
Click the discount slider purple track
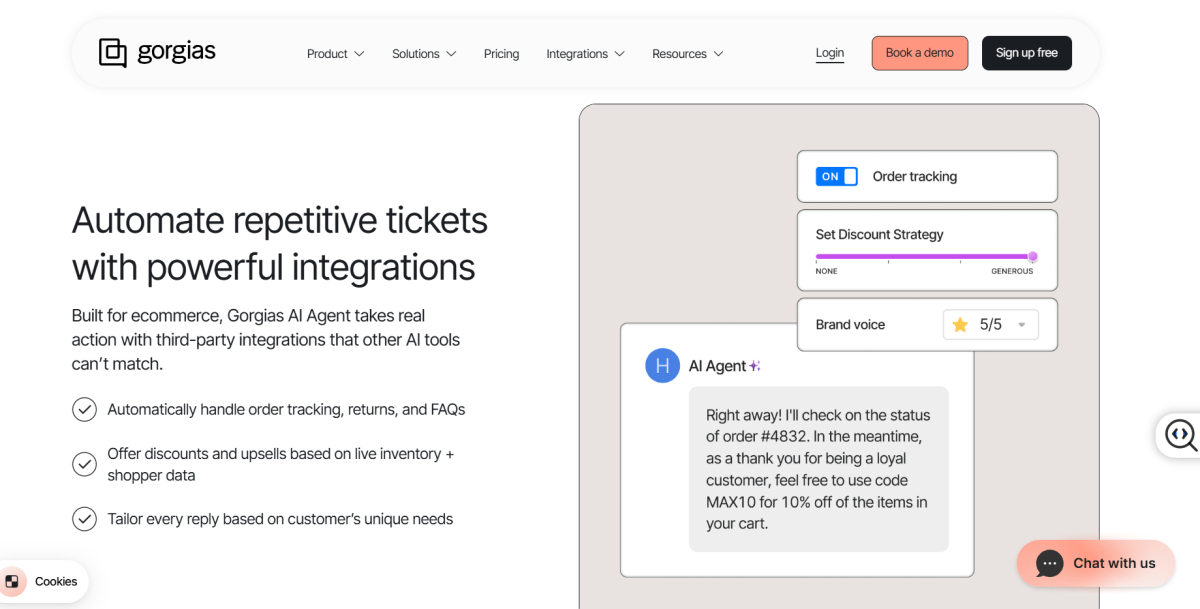[924, 256]
